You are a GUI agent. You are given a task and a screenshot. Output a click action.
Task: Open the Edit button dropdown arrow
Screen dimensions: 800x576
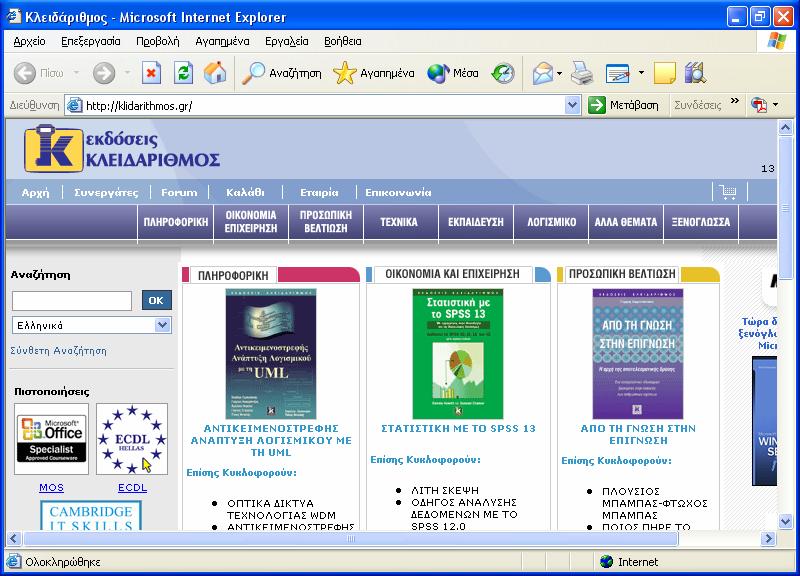(641, 73)
